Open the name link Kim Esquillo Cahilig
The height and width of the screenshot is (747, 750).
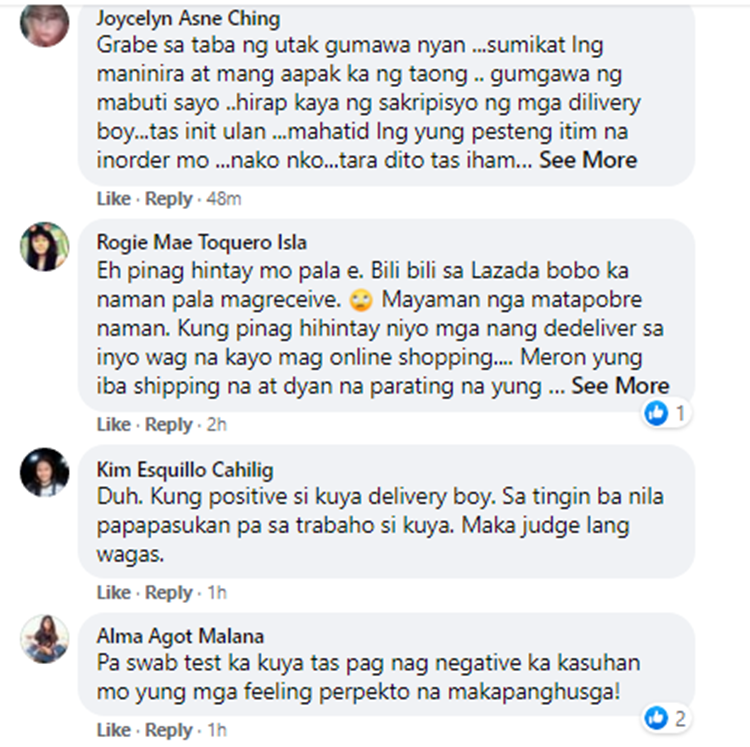tap(185, 470)
